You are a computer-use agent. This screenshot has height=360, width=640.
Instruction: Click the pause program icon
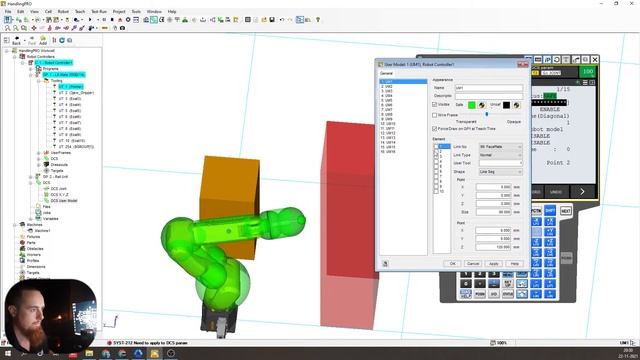point(104,20)
